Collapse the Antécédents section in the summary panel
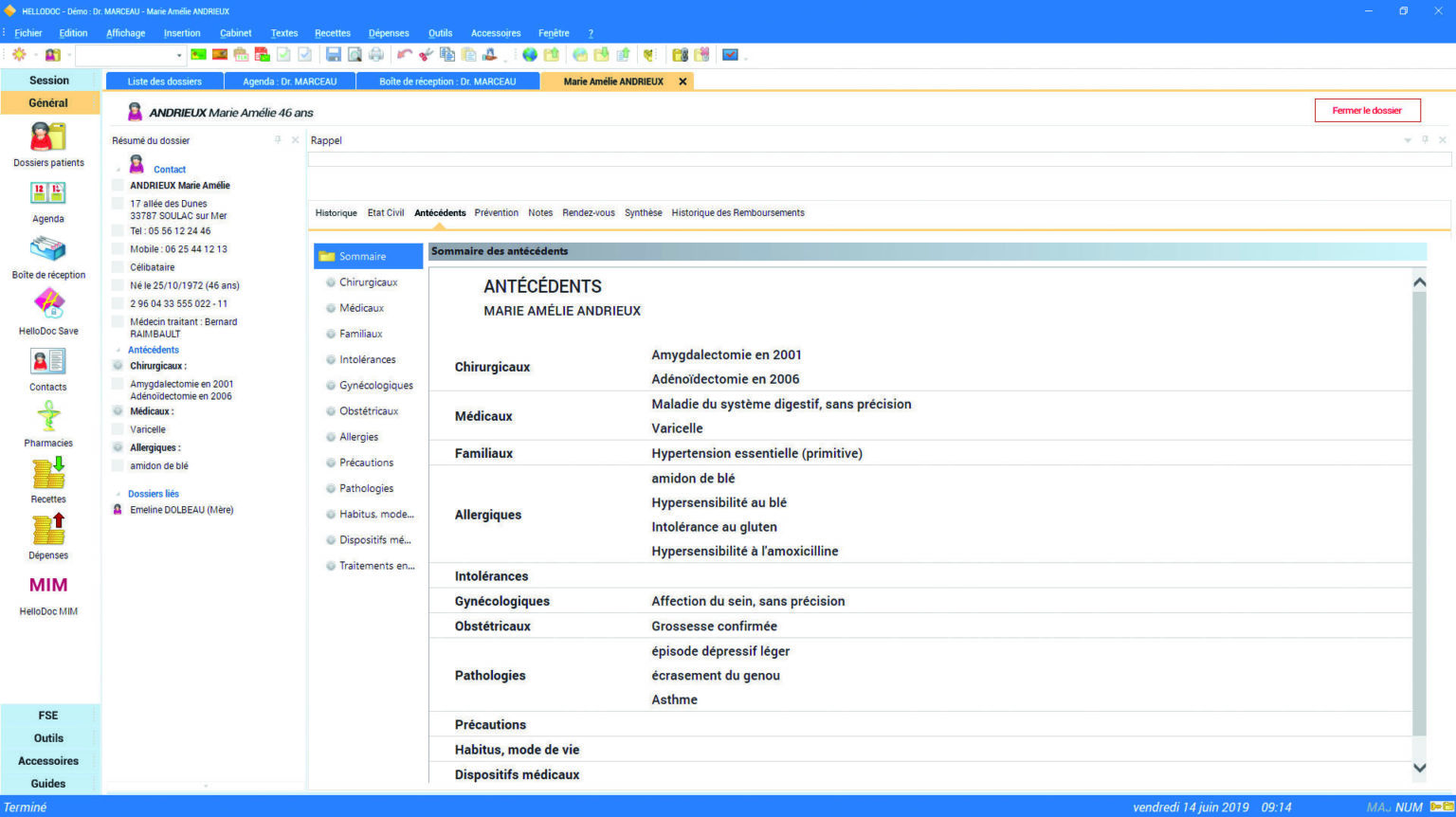This screenshot has height=817, width=1456. coord(118,350)
